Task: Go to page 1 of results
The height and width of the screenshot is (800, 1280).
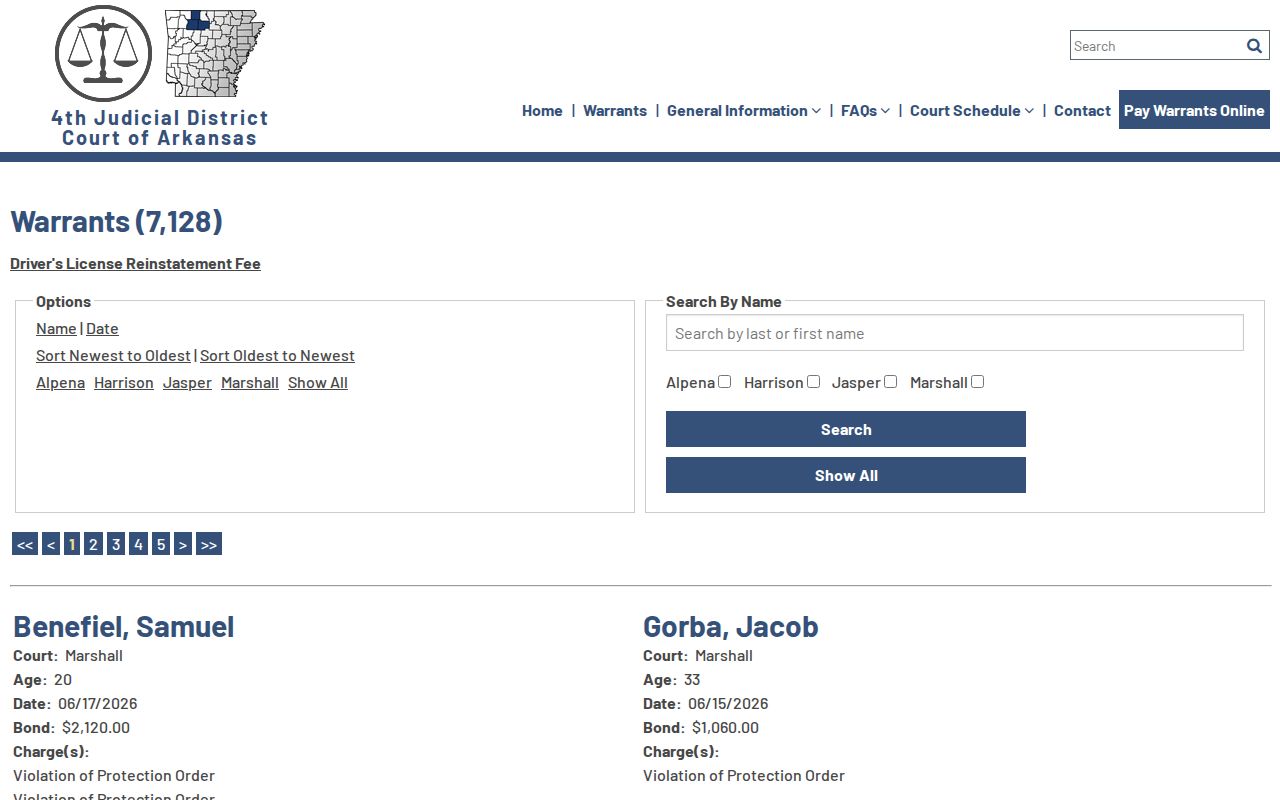Action: click(72, 544)
